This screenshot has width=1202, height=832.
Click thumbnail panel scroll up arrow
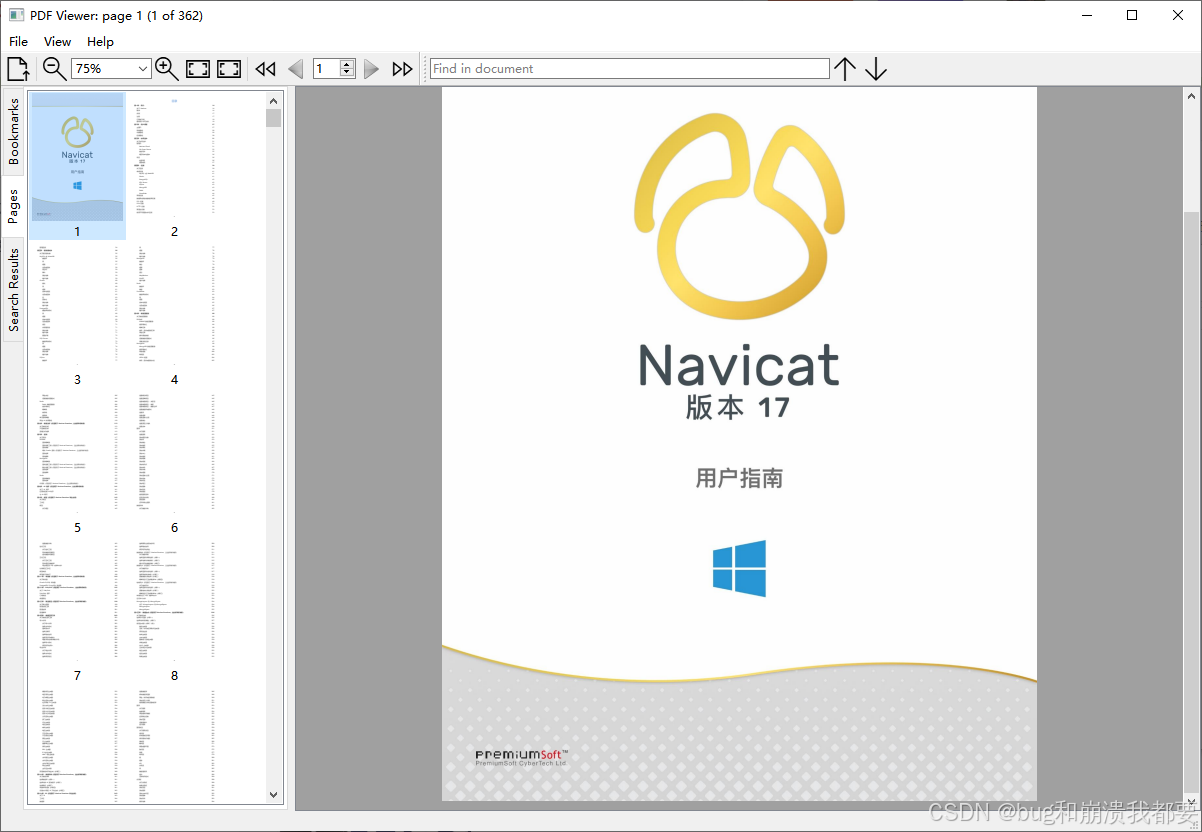(x=274, y=100)
